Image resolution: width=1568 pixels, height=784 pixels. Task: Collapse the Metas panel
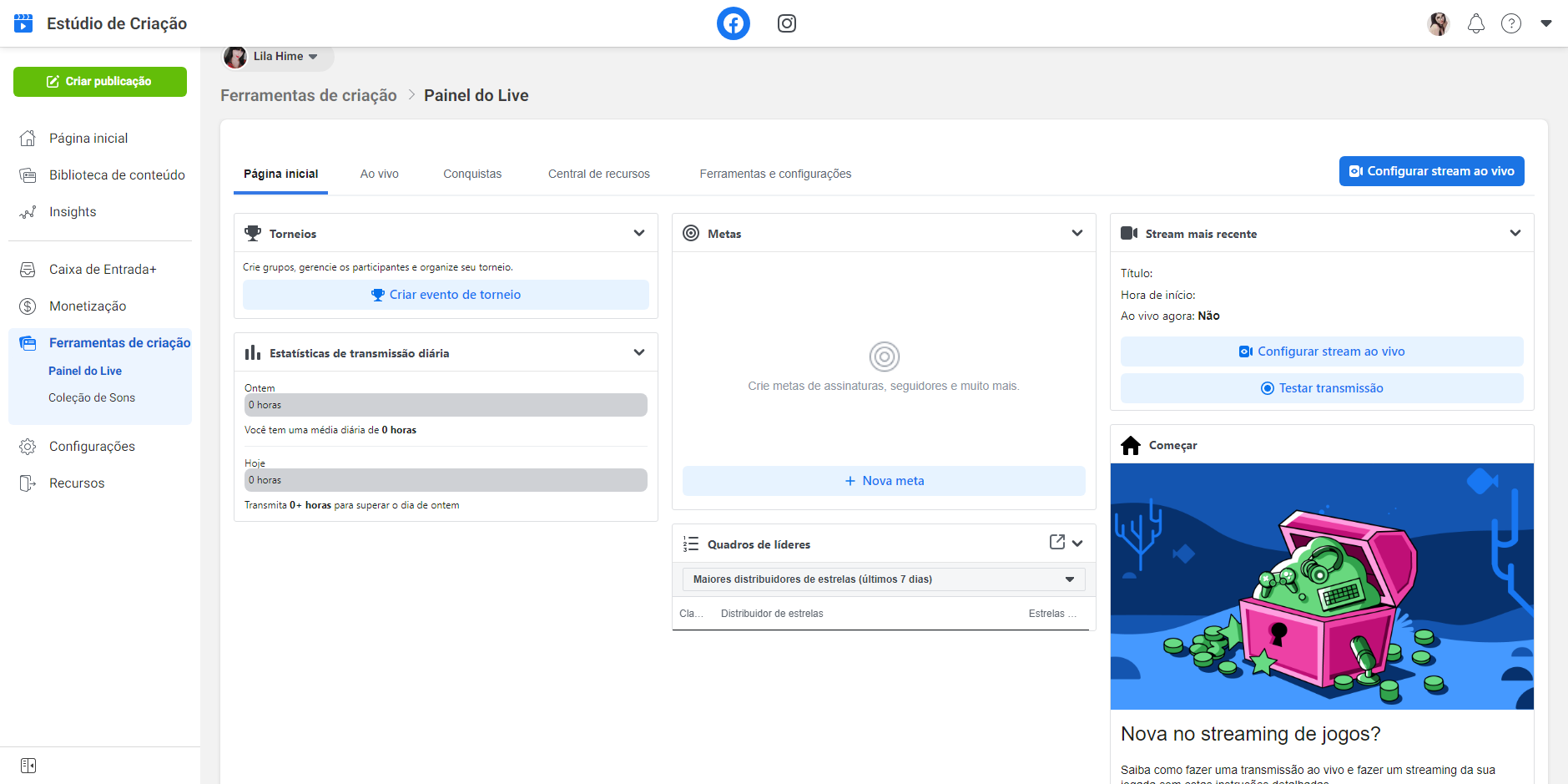[x=1077, y=234]
